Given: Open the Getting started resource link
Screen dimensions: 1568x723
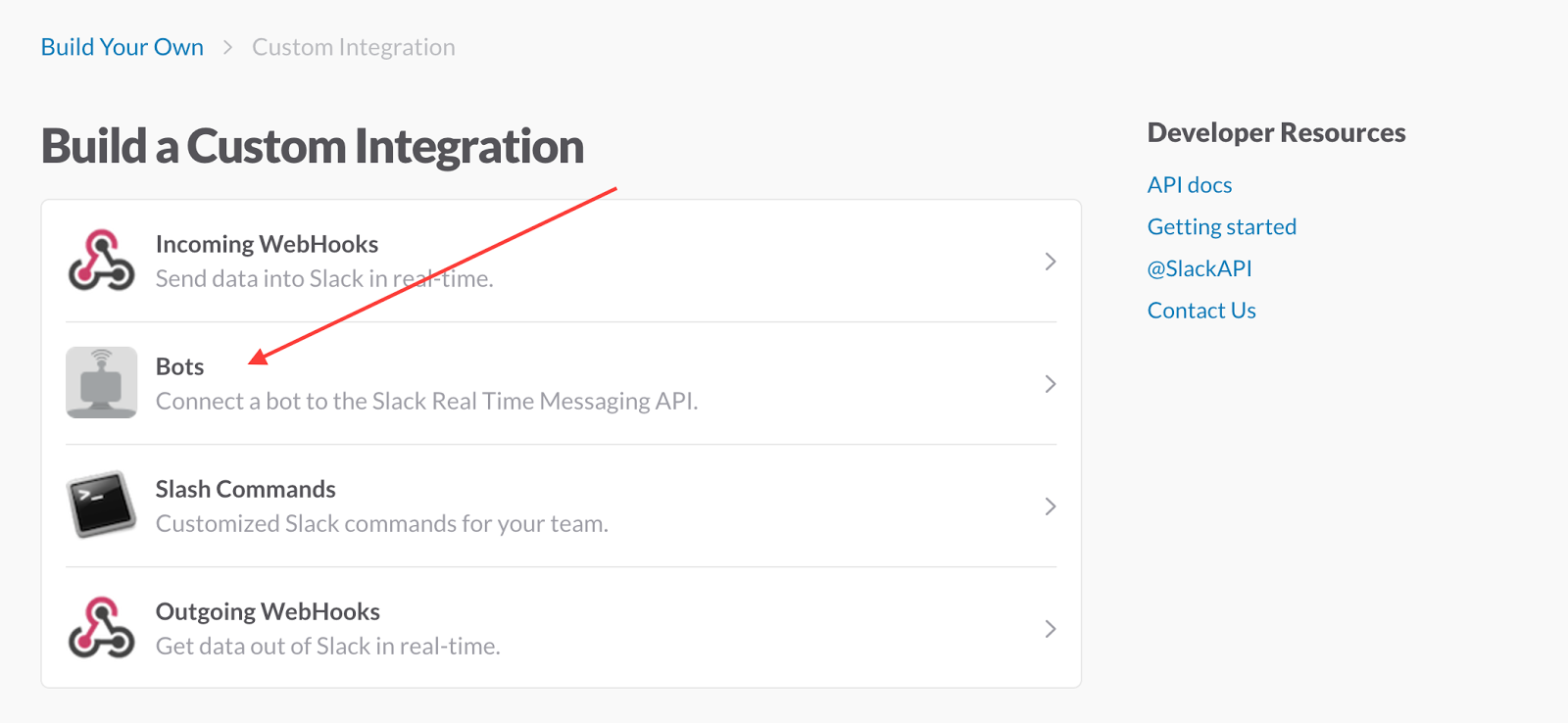Looking at the screenshot, I should click(x=1222, y=227).
